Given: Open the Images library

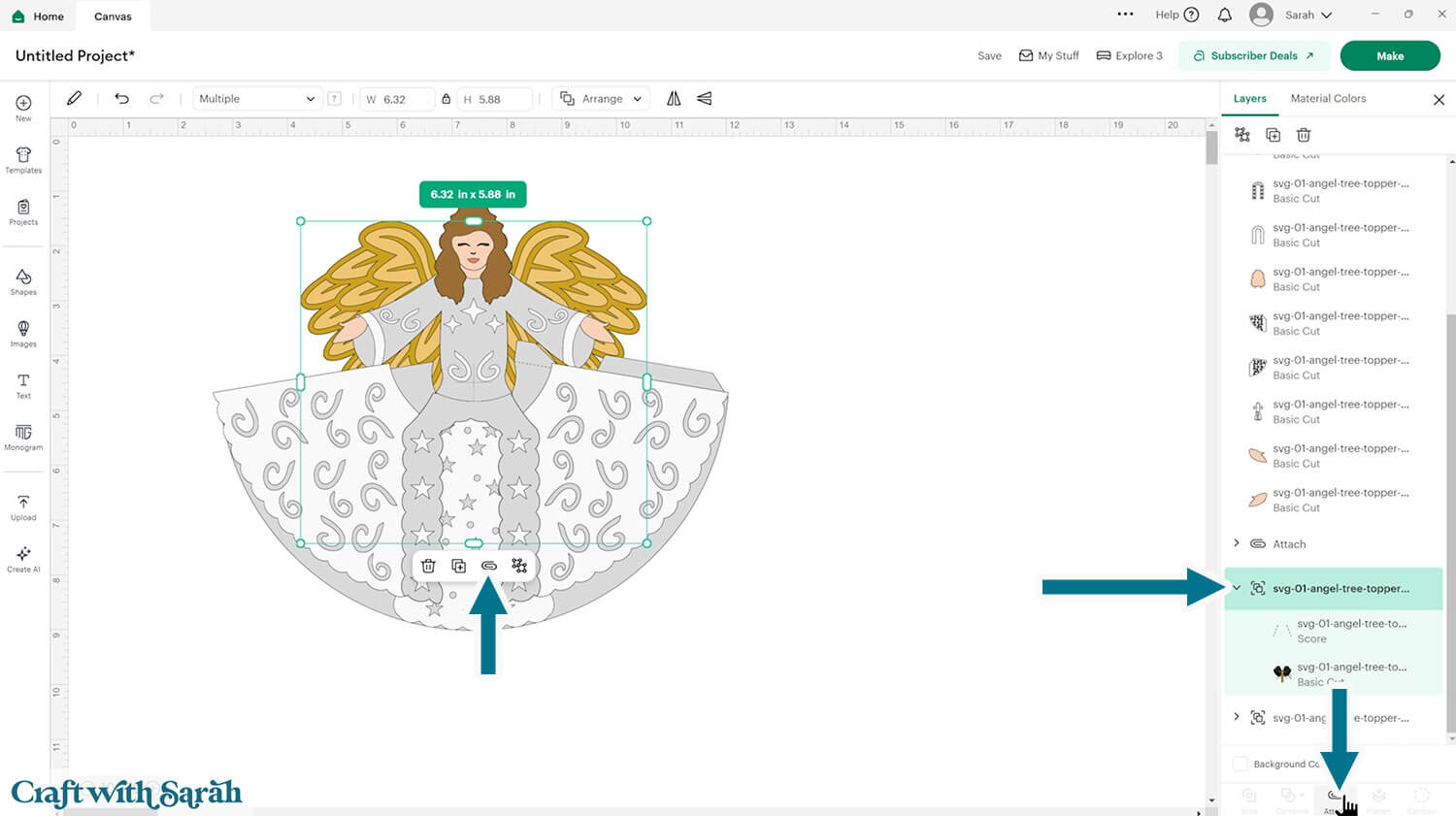Looking at the screenshot, I should point(23,334).
